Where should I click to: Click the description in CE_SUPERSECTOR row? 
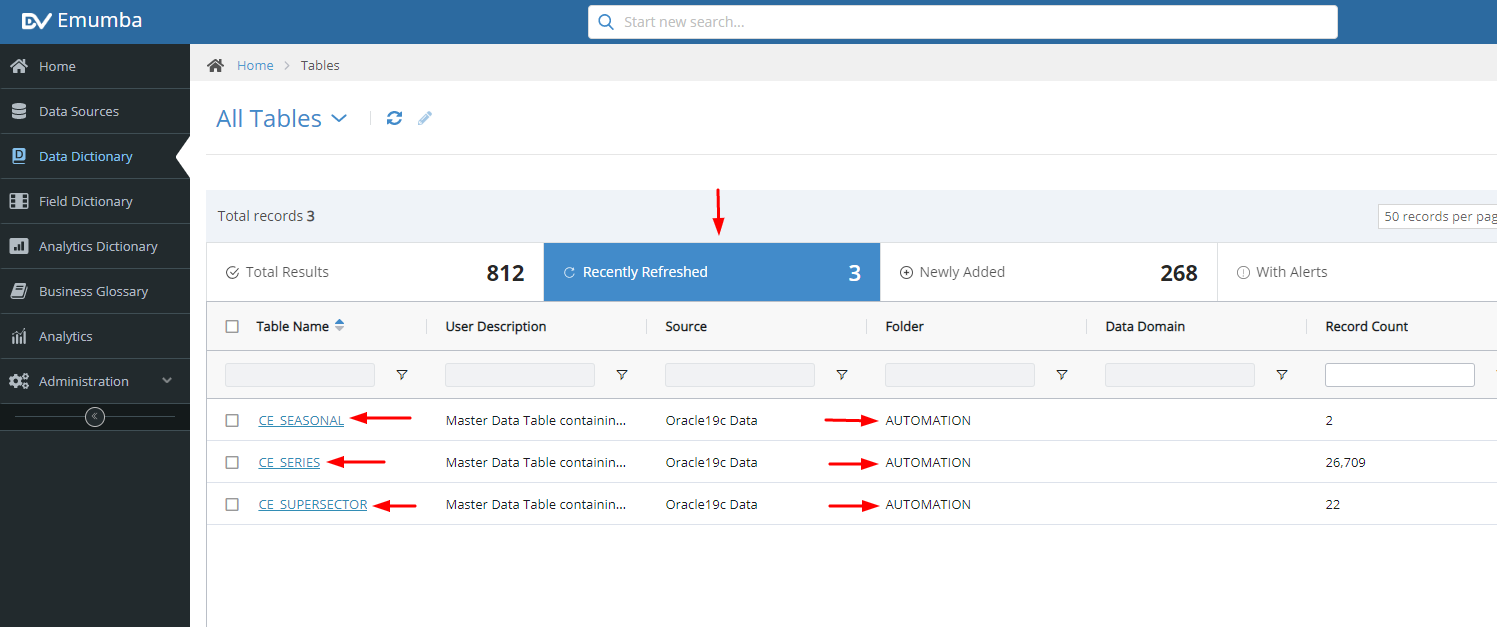point(536,504)
